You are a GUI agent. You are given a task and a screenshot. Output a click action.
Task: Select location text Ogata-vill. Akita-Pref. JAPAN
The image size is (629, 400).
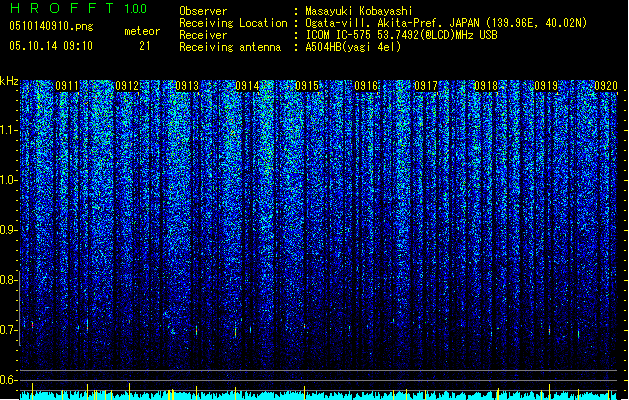(393, 23)
